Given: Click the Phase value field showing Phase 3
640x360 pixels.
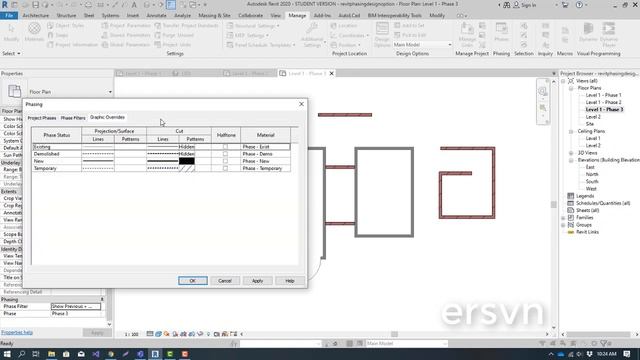Looking at the screenshot, I should coord(76,313).
